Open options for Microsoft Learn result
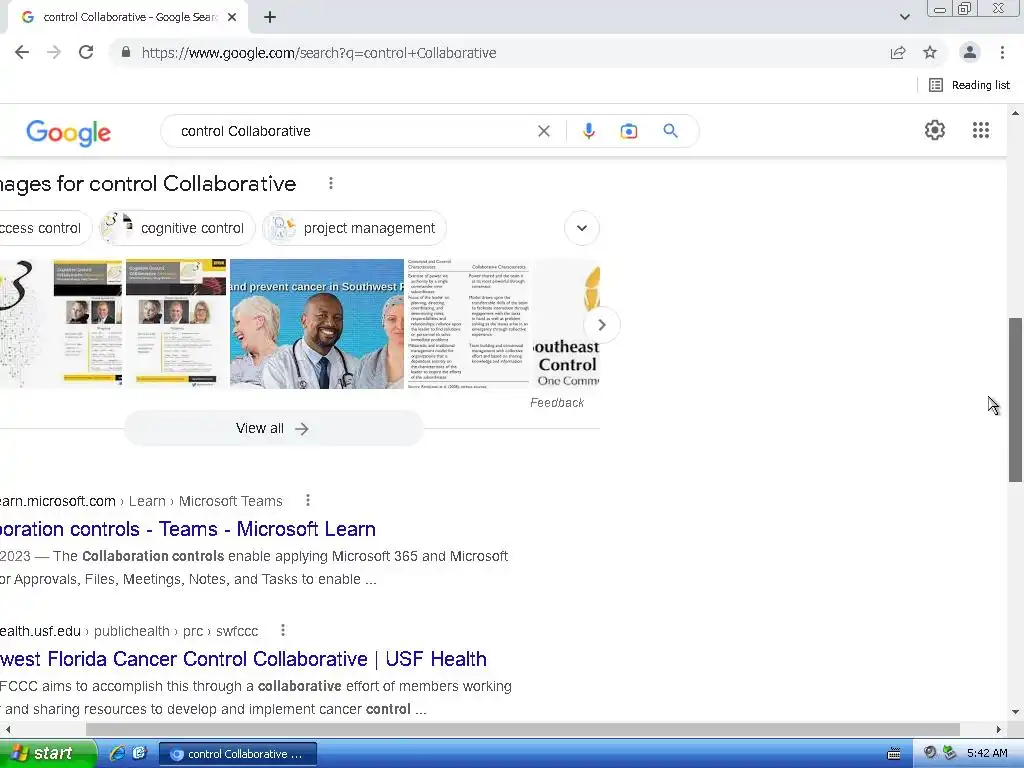This screenshot has height=768, width=1024. [x=308, y=501]
